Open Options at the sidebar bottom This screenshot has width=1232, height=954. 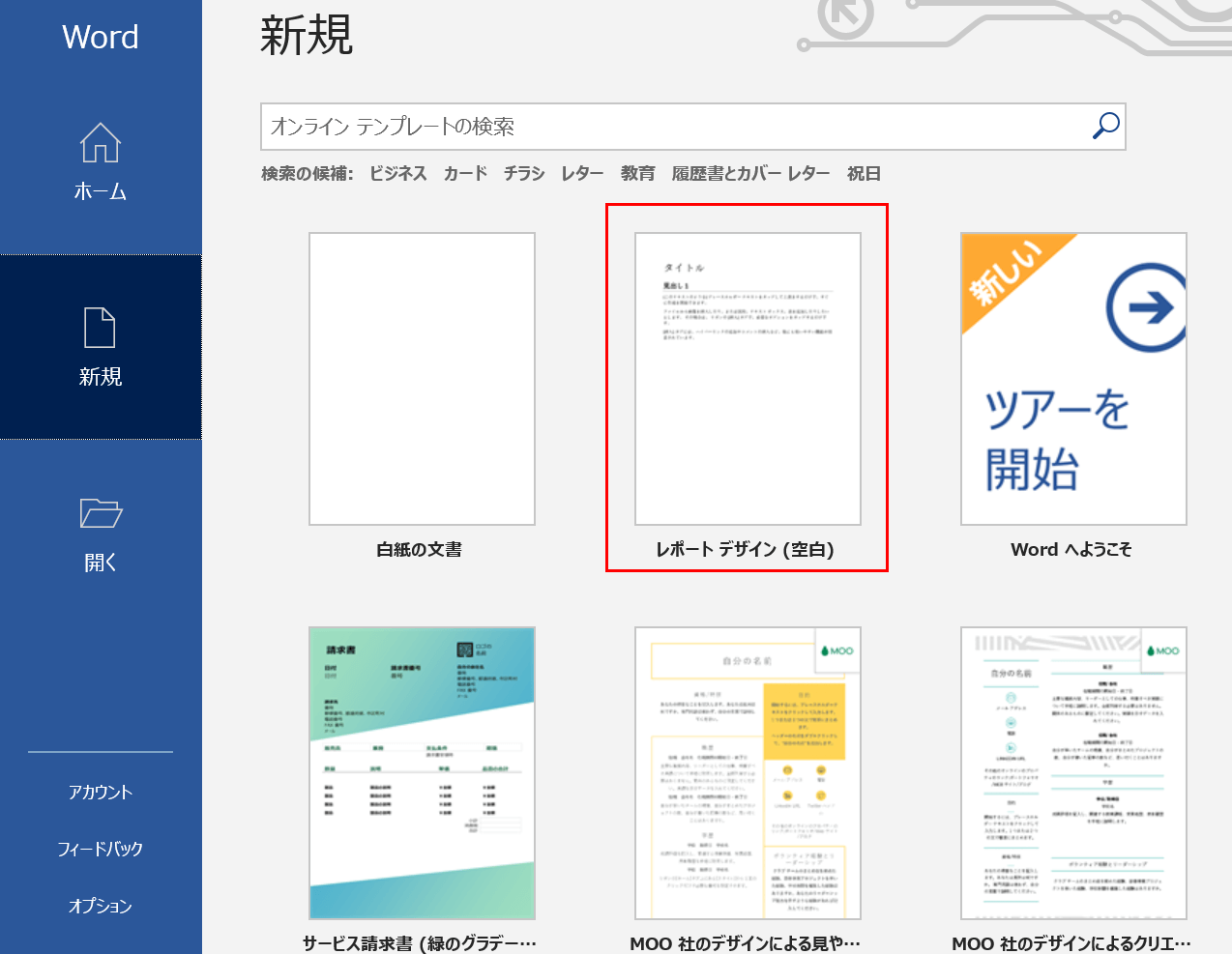pyautogui.click(x=101, y=906)
